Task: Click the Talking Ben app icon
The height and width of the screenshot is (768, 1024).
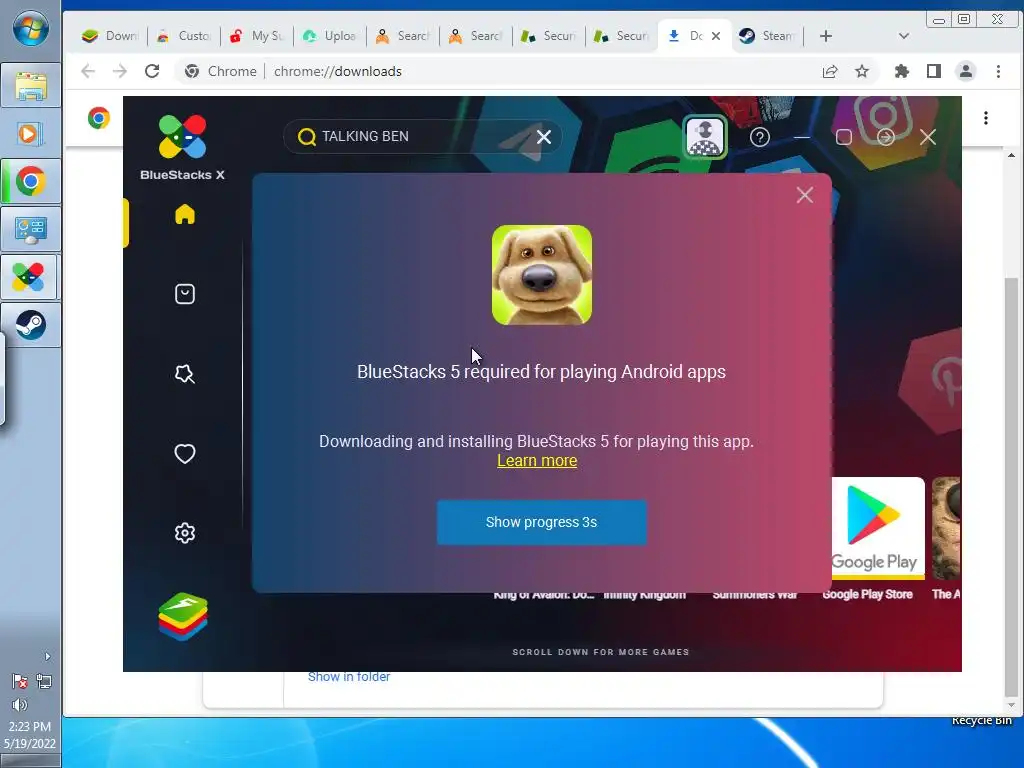Action: [541, 275]
